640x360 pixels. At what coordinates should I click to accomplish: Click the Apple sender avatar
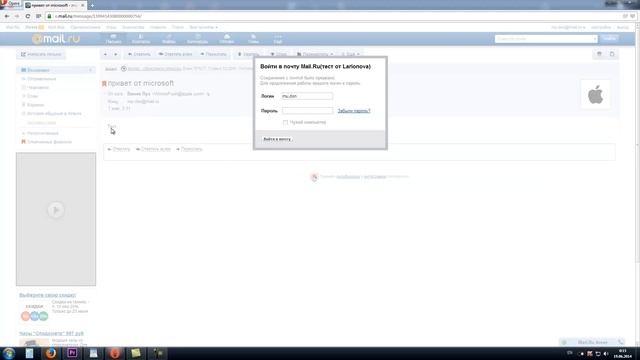(x=596, y=95)
